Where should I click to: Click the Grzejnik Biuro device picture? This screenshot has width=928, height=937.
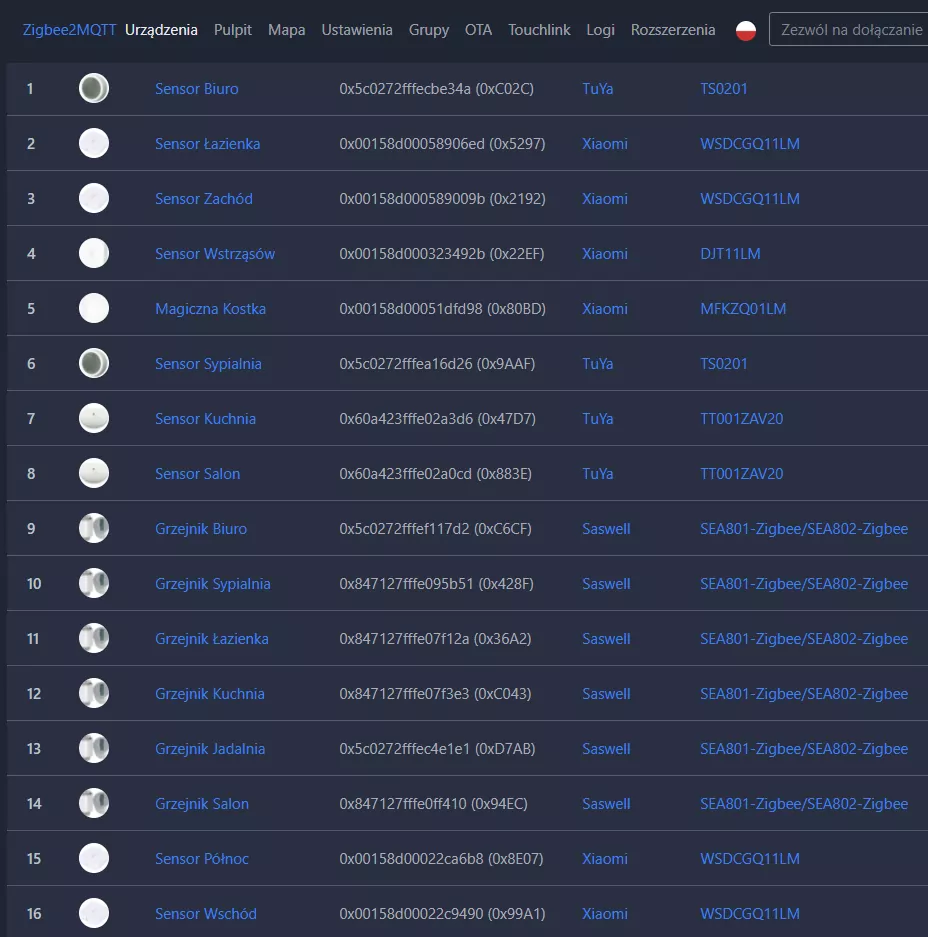coord(94,529)
